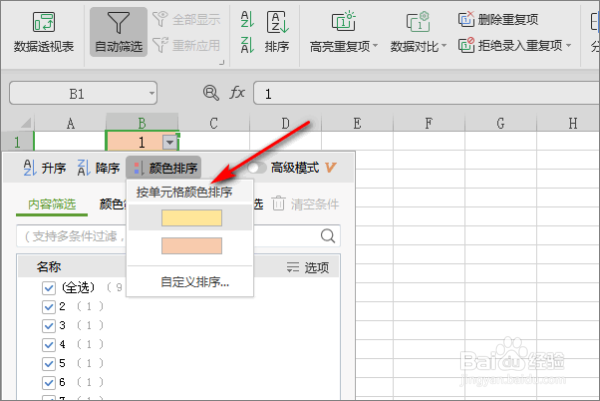Uncheck the checkbox for value 6
Image resolution: width=600 pixels, height=401 pixels.
(49, 382)
